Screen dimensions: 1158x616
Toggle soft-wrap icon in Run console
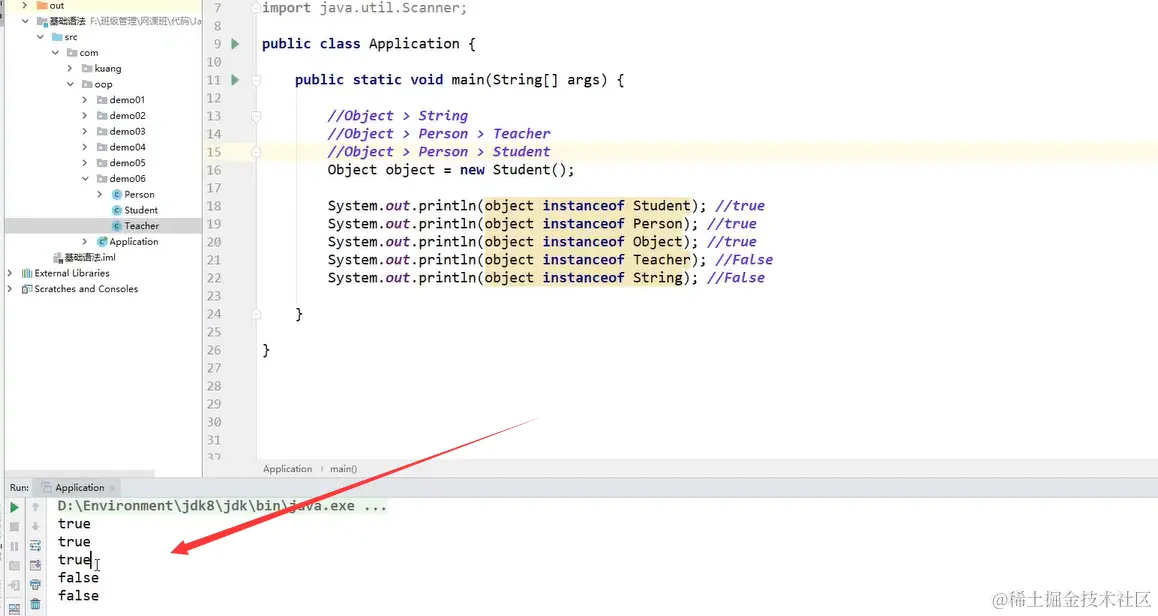[35, 547]
